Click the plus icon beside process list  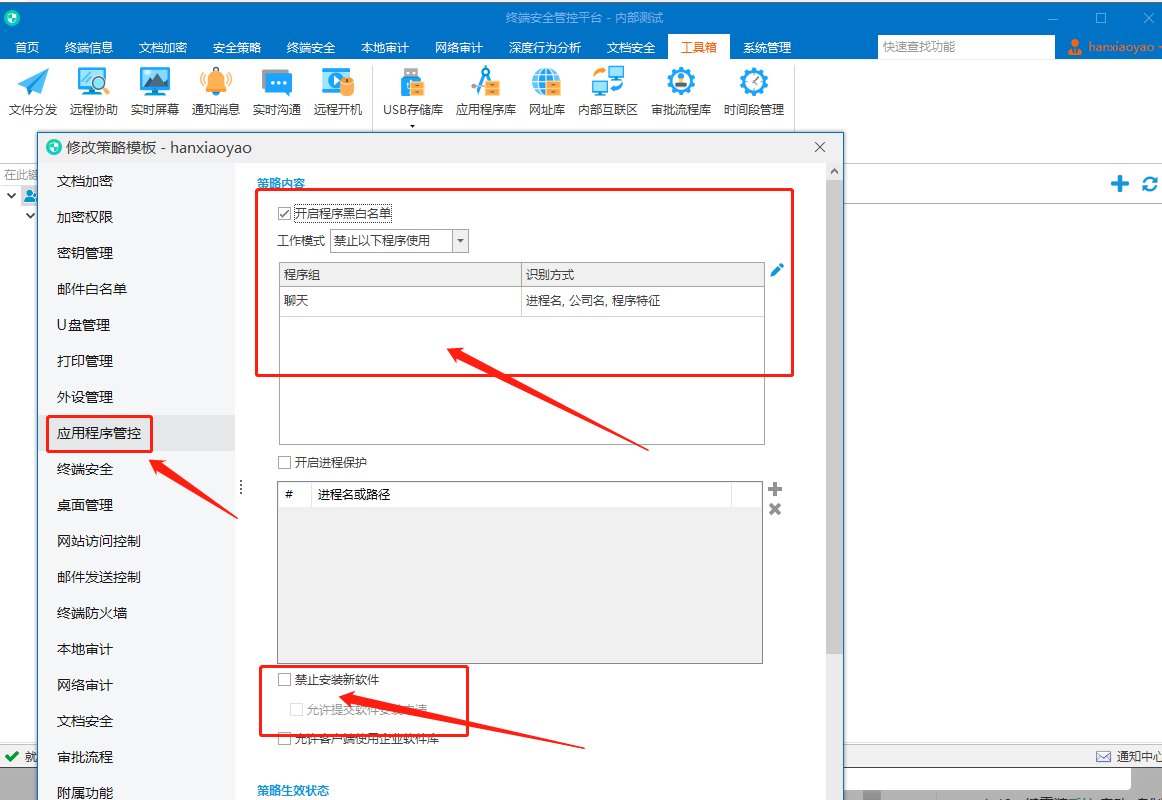coord(774,489)
